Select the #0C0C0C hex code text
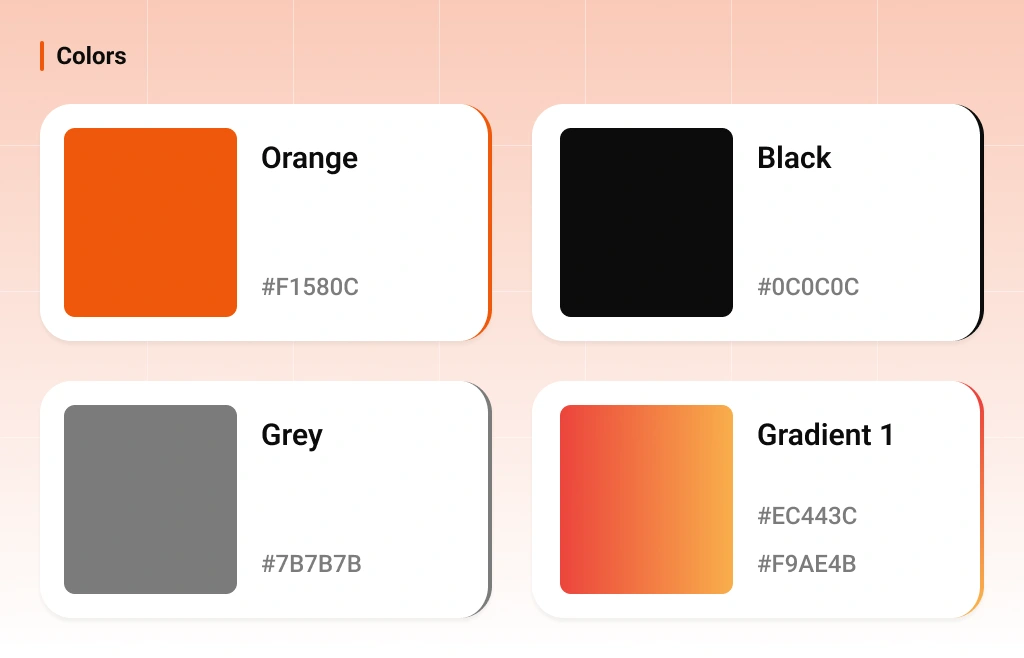This screenshot has width=1024, height=658. tap(808, 287)
